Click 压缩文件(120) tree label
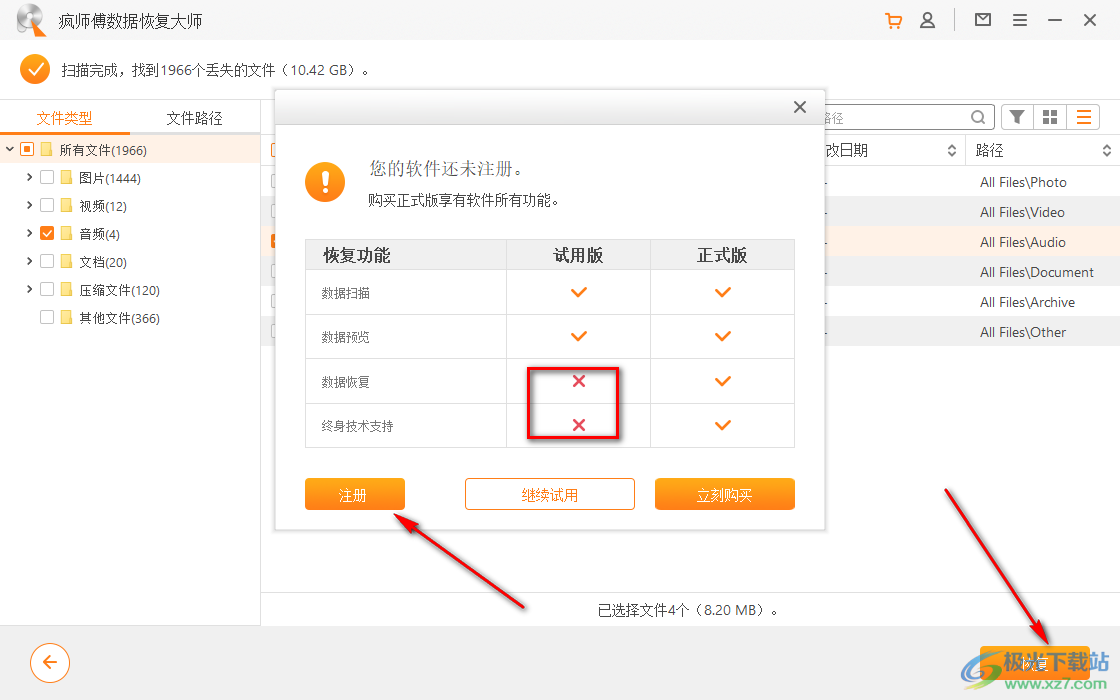1120x700 pixels. tap(119, 290)
